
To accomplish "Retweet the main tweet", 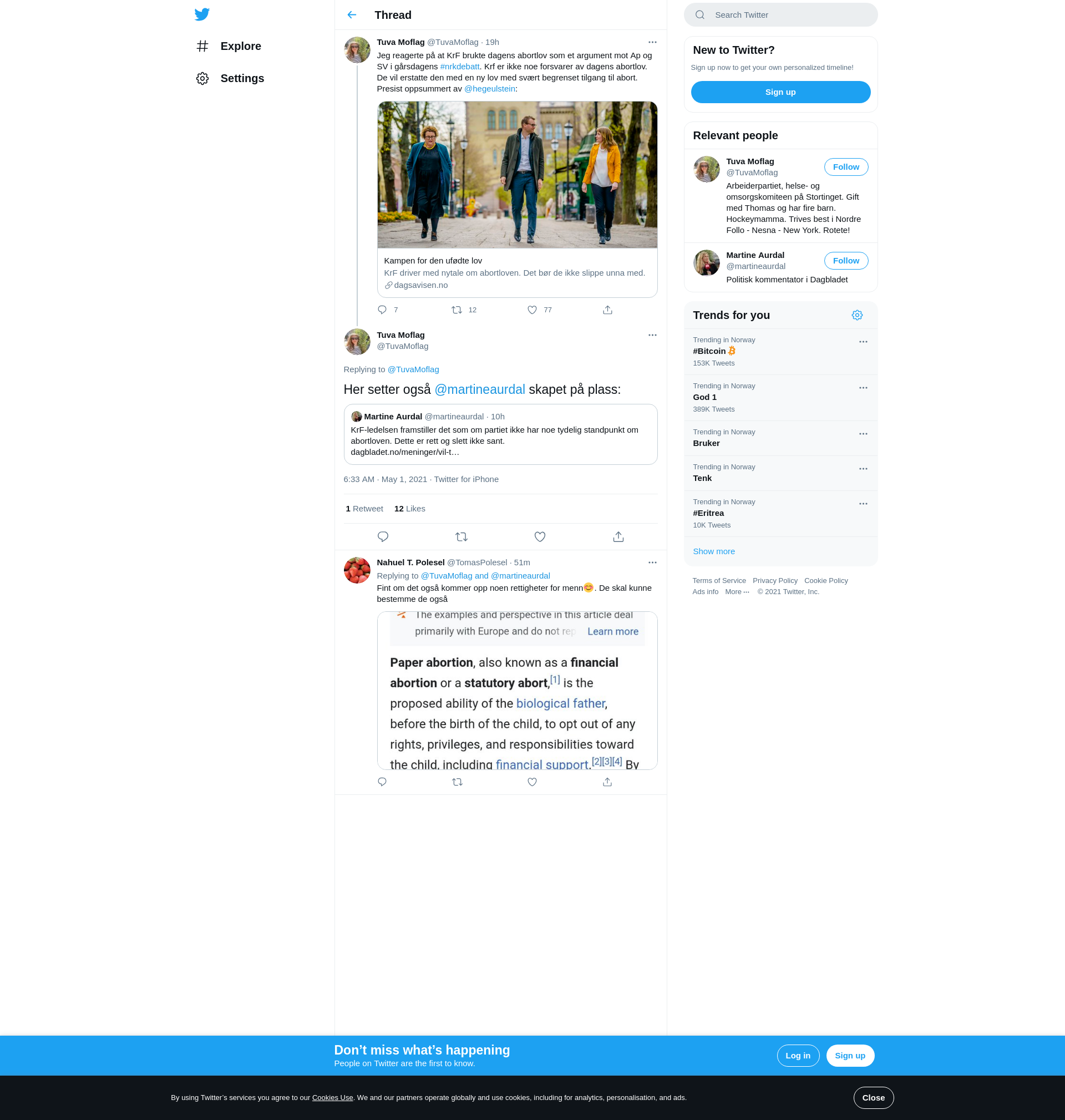I will (x=461, y=537).
